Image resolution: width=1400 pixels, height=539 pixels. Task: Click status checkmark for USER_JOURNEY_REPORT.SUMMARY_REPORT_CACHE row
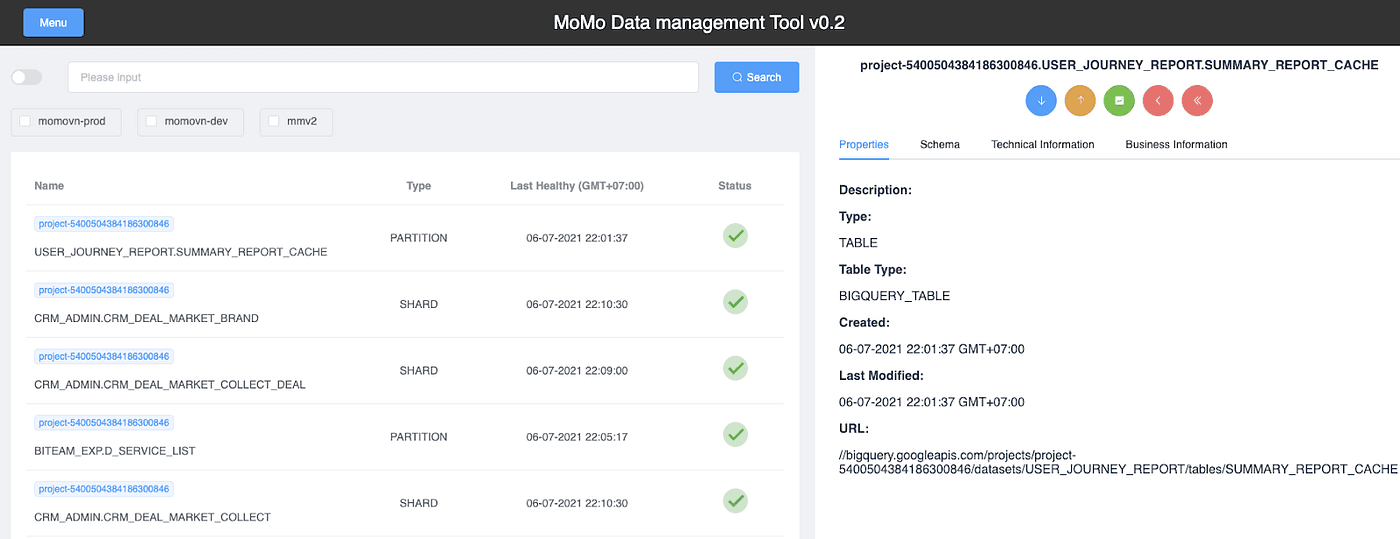735,235
